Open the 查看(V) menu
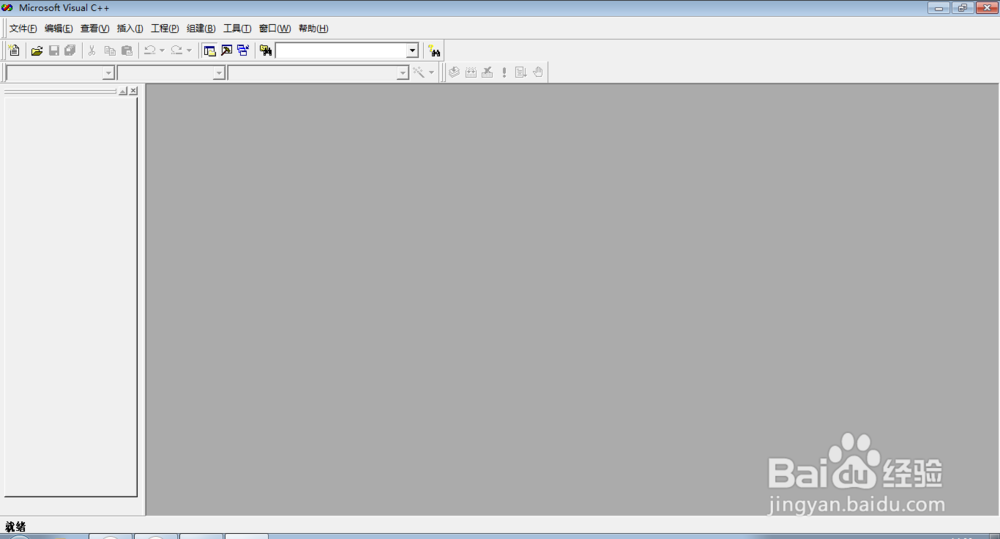 (94, 29)
